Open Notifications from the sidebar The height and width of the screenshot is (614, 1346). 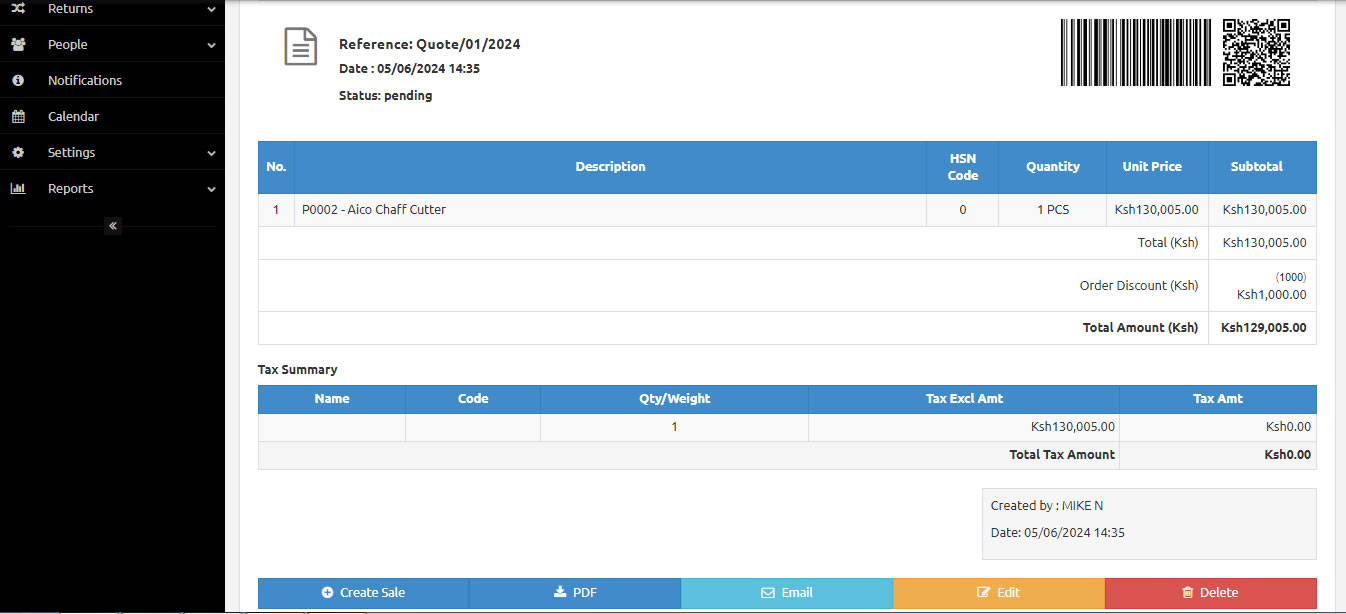tap(85, 81)
